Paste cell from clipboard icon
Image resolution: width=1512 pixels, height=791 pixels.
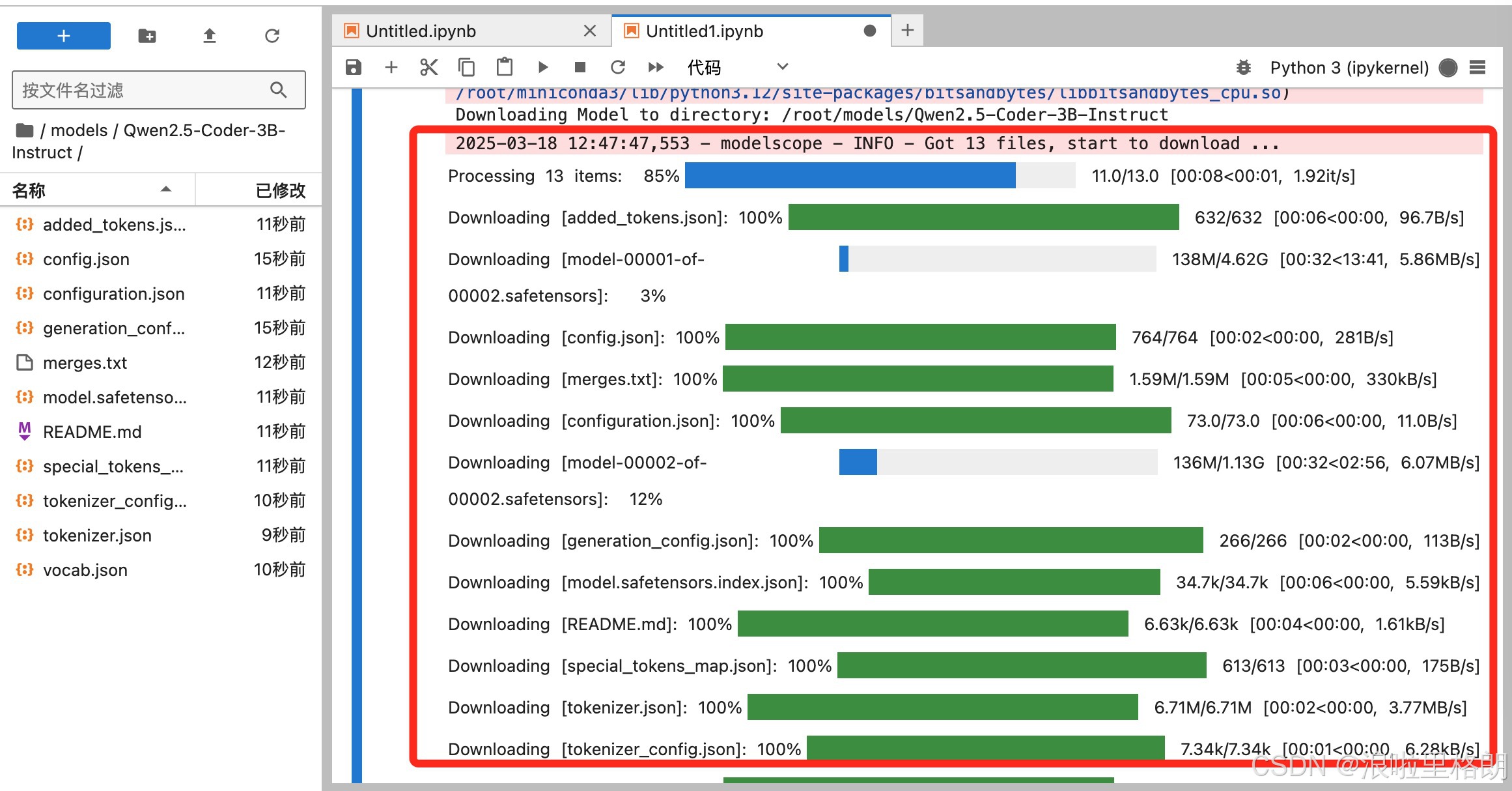pyautogui.click(x=504, y=67)
